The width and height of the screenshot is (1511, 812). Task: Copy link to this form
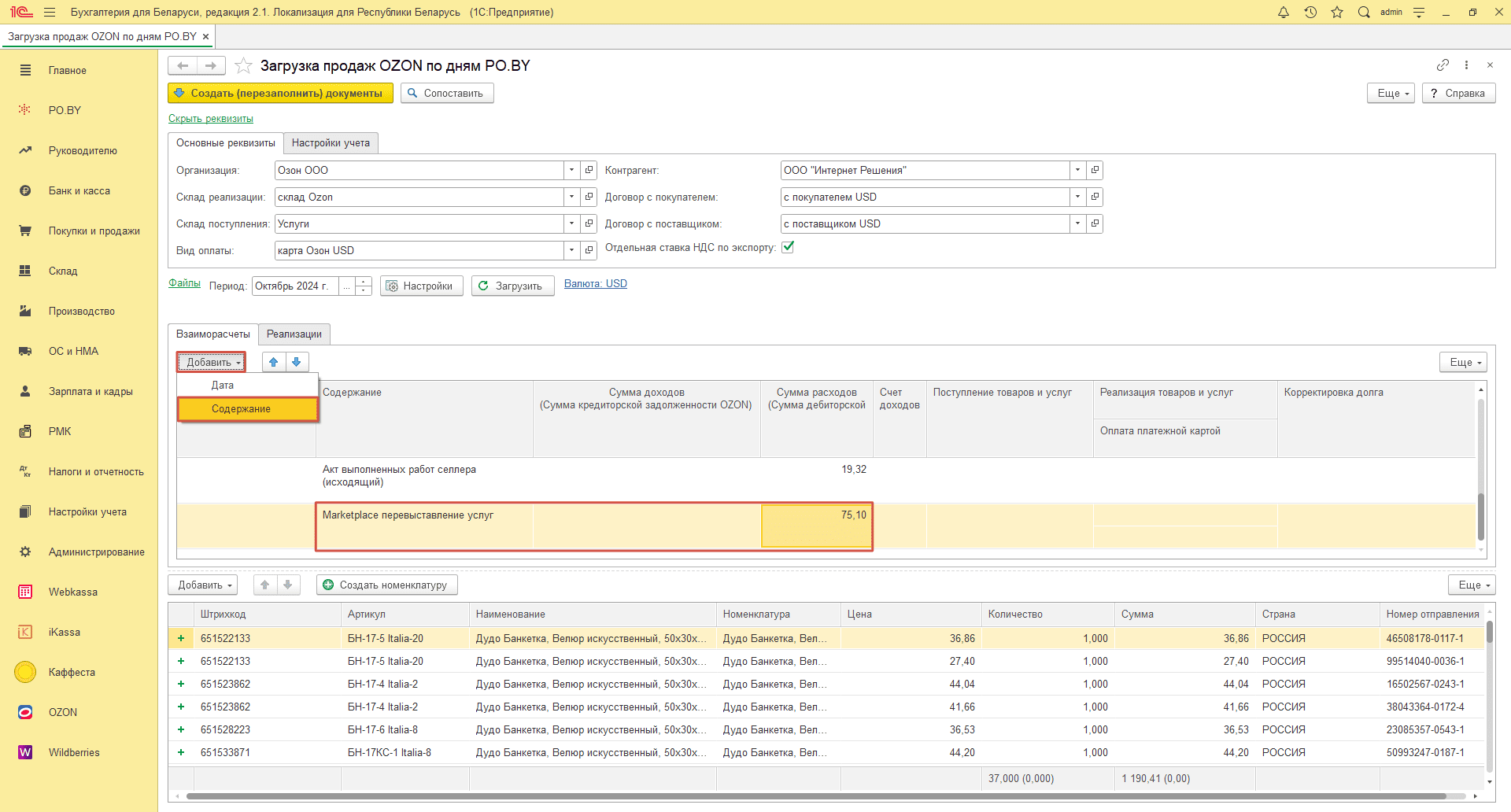point(1443,65)
